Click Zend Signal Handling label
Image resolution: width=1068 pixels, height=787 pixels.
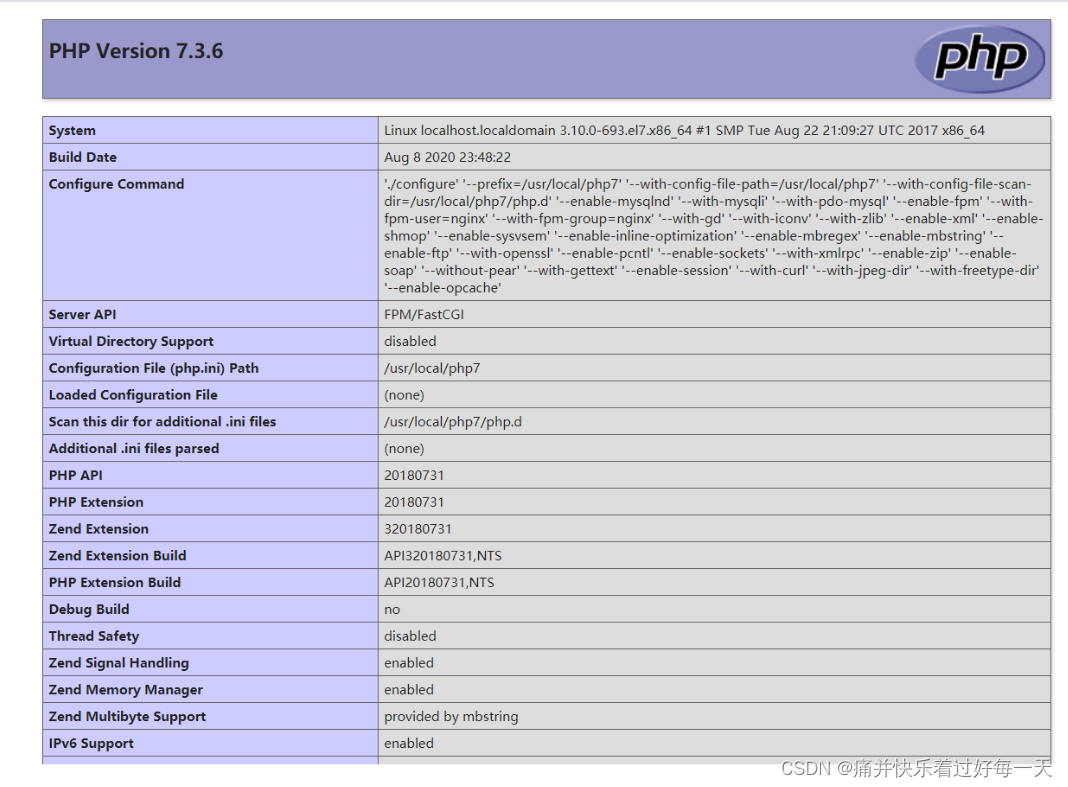tap(119, 663)
